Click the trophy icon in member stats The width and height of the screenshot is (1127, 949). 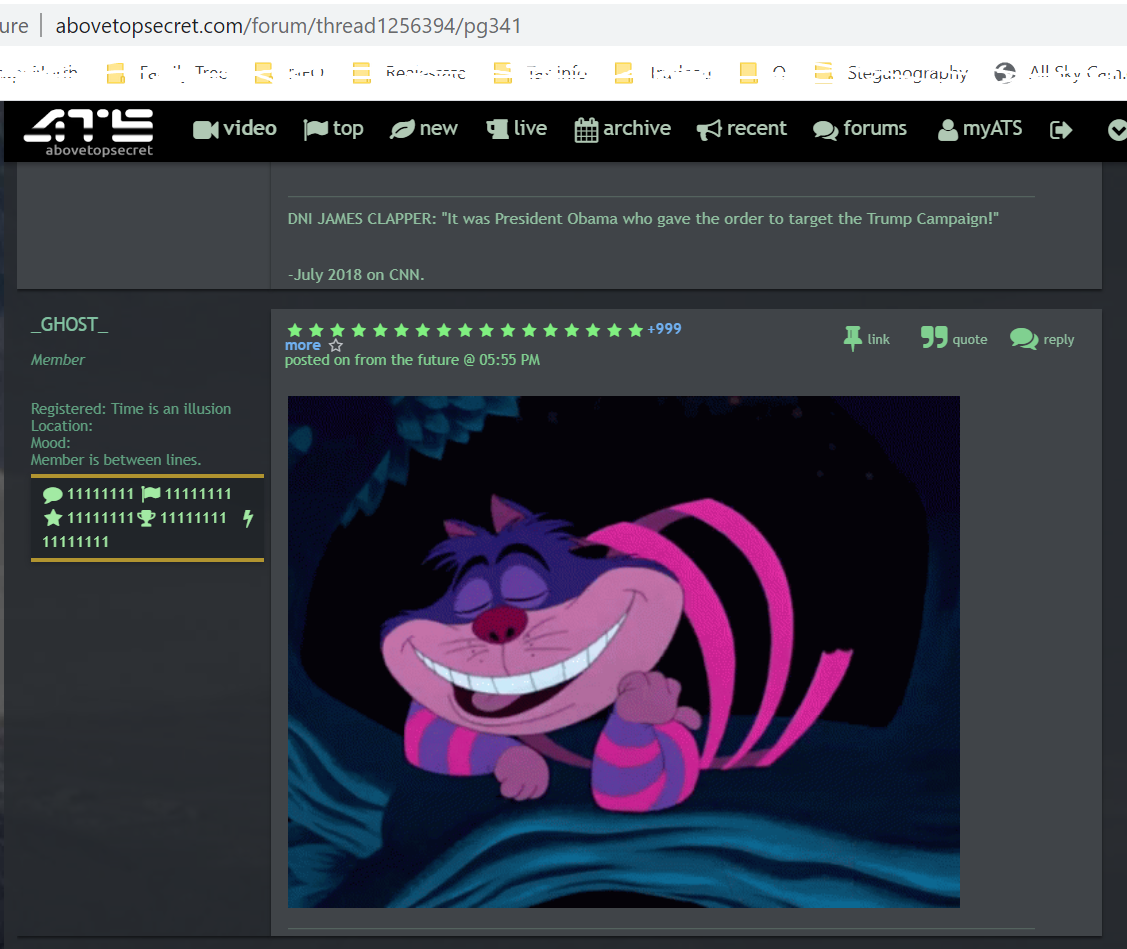pos(147,518)
